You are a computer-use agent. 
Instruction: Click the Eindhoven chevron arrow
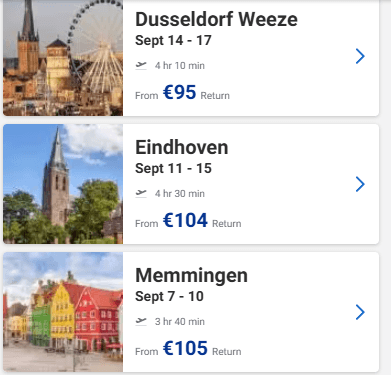360,184
